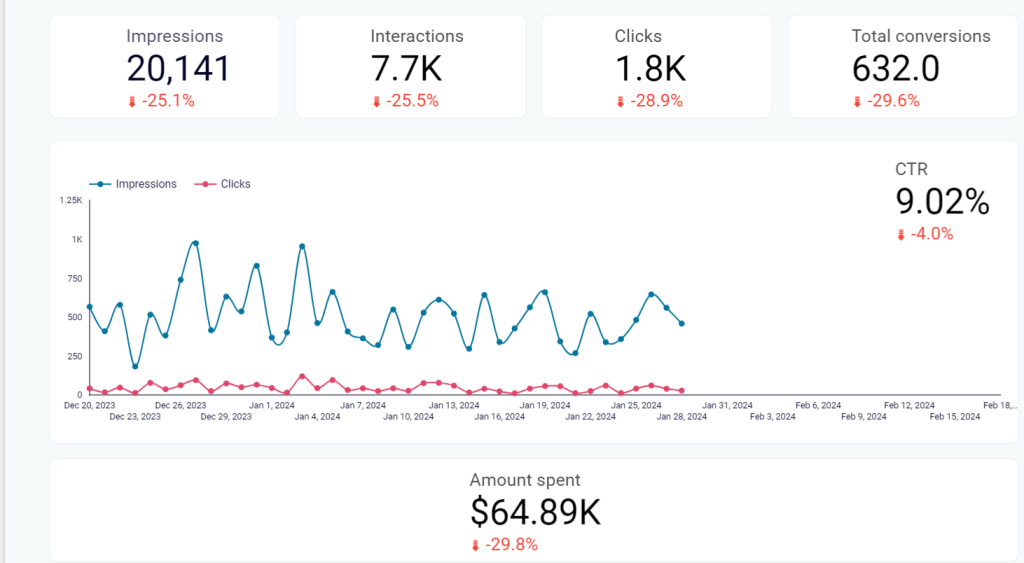The width and height of the screenshot is (1024, 563).
Task: Click the Feb 12, 2024 axis label
Action: (909, 406)
